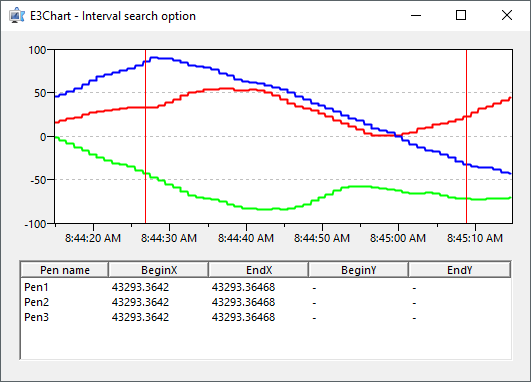Click the Pen3 EndX value 43293.36468

pyautogui.click(x=243, y=317)
